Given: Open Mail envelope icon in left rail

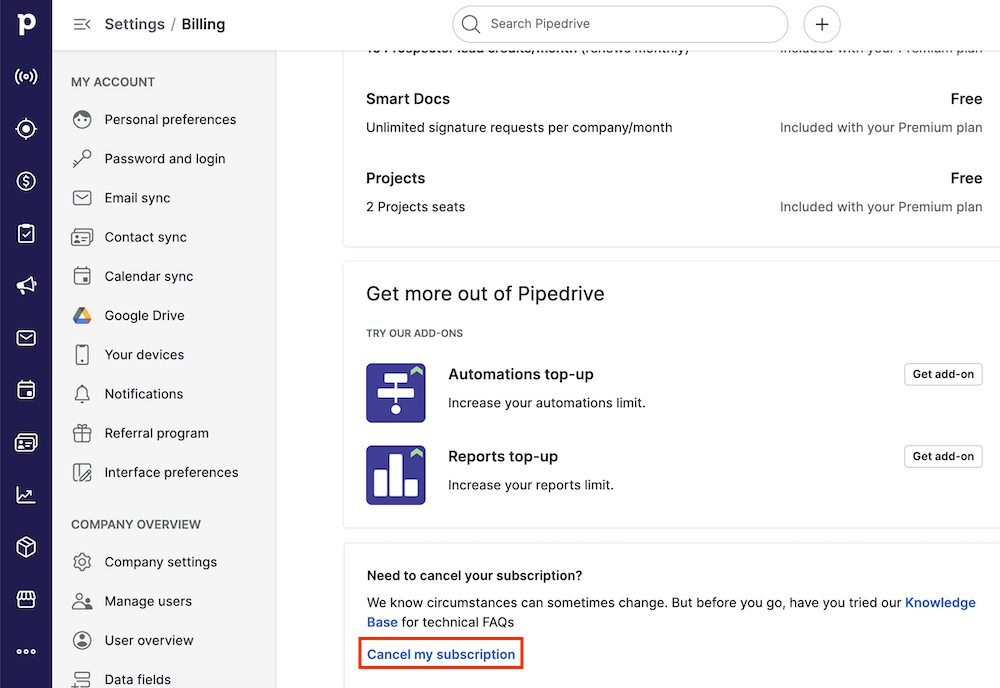Looking at the screenshot, I should tap(26, 338).
